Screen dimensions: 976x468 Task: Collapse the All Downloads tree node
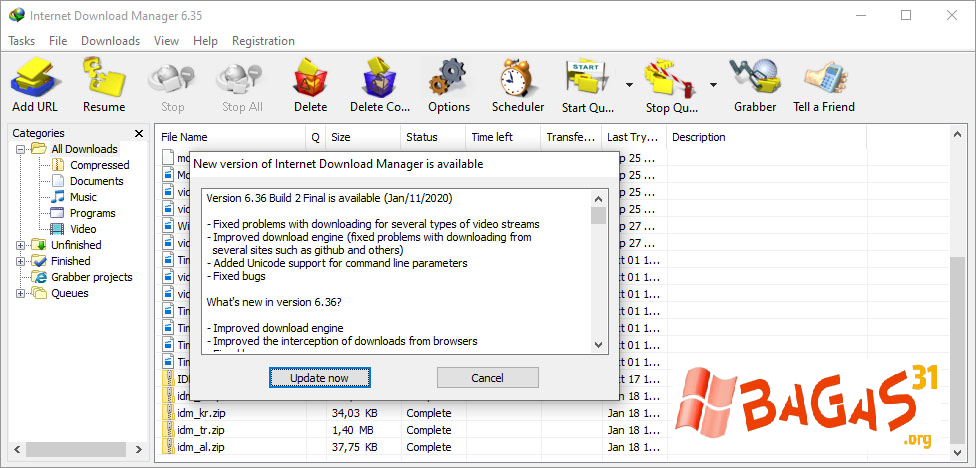[x=21, y=149]
